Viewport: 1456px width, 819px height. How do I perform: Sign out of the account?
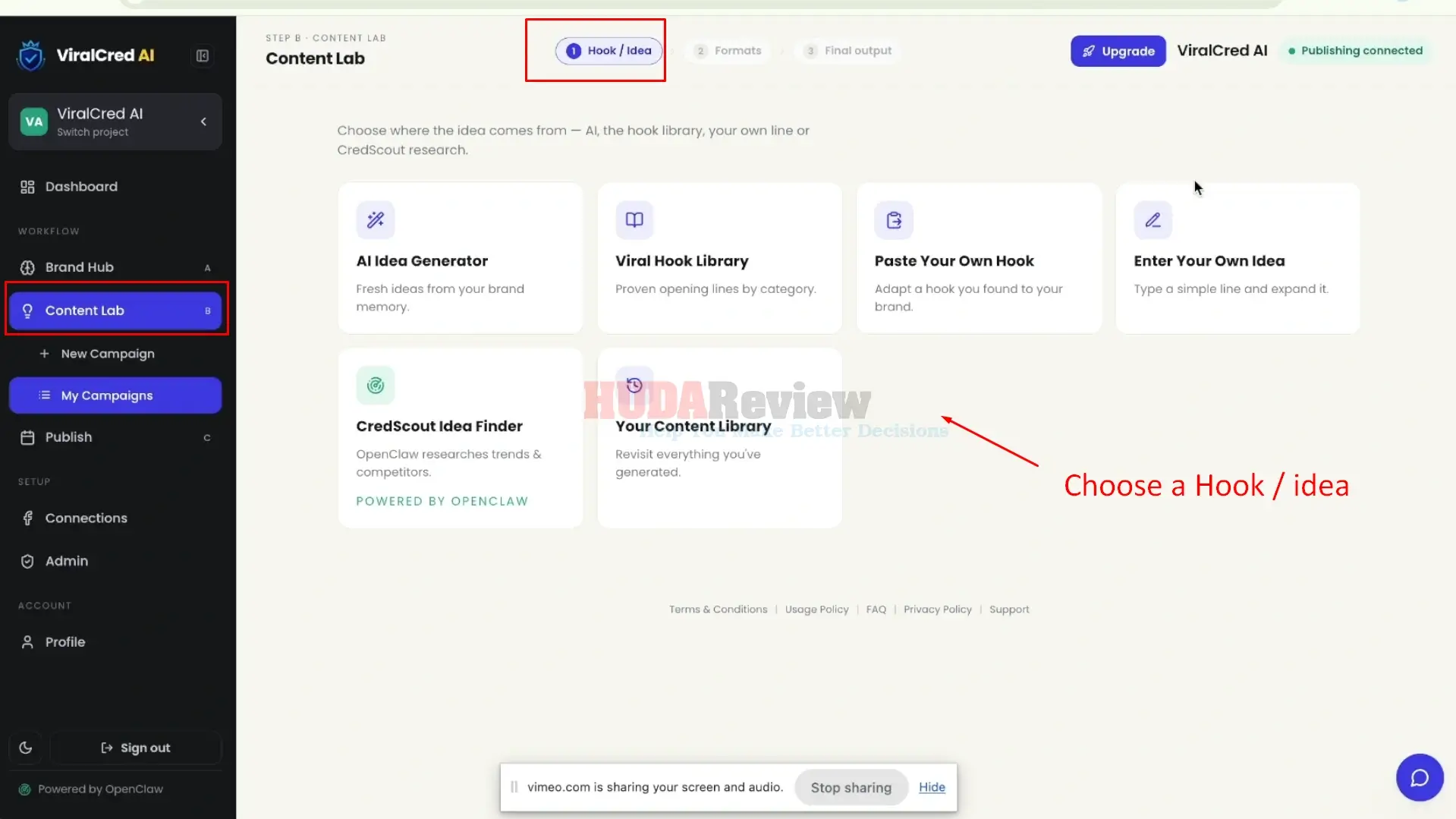pyautogui.click(x=136, y=748)
